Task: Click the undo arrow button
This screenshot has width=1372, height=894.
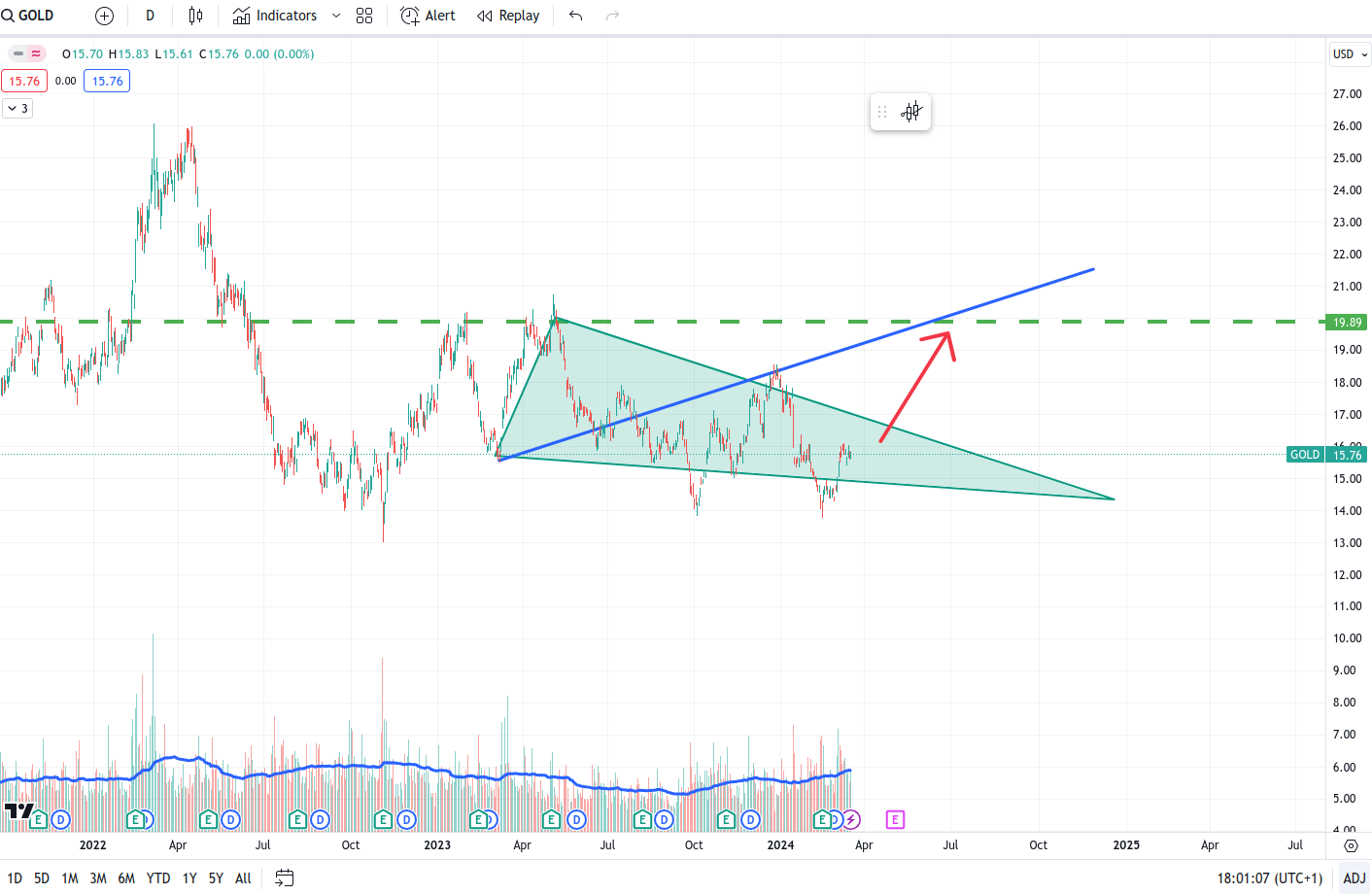Action: pyautogui.click(x=574, y=16)
